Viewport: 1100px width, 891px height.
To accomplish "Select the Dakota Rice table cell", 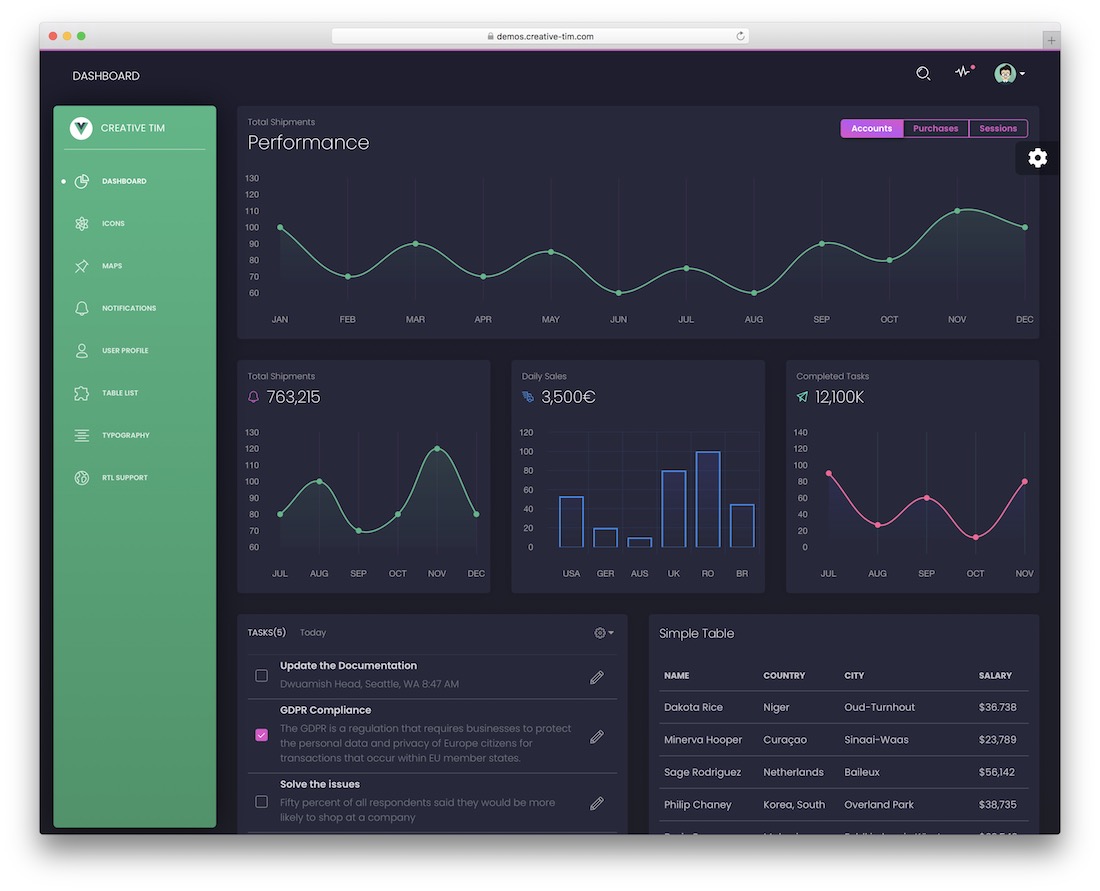I will [x=693, y=707].
